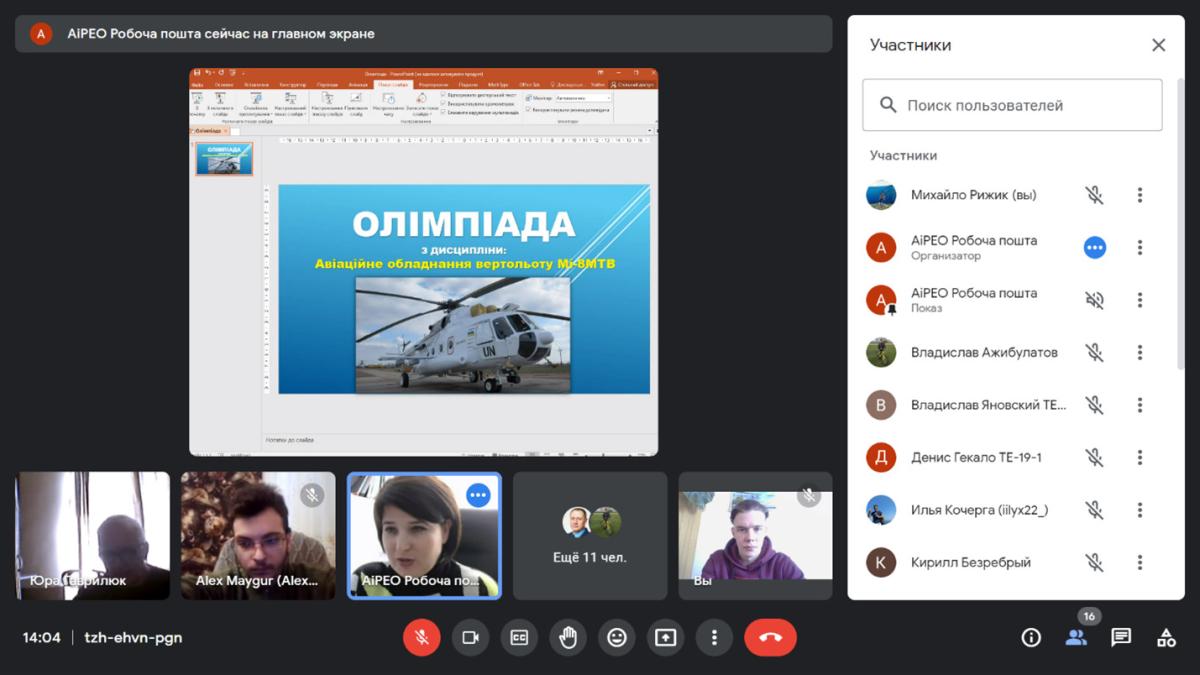Close the Участники side panel
The width and height of the screenshot is (1200, 675).
point(1158,45)
